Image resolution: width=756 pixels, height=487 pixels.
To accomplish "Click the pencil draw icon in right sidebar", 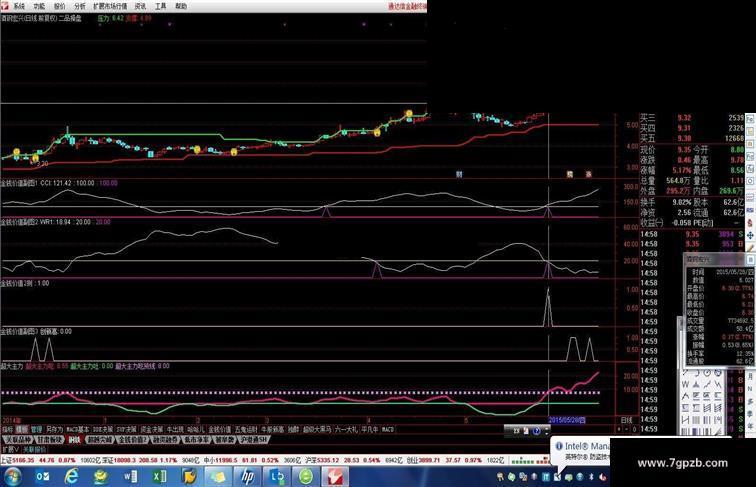I will (x=750, y=248).
